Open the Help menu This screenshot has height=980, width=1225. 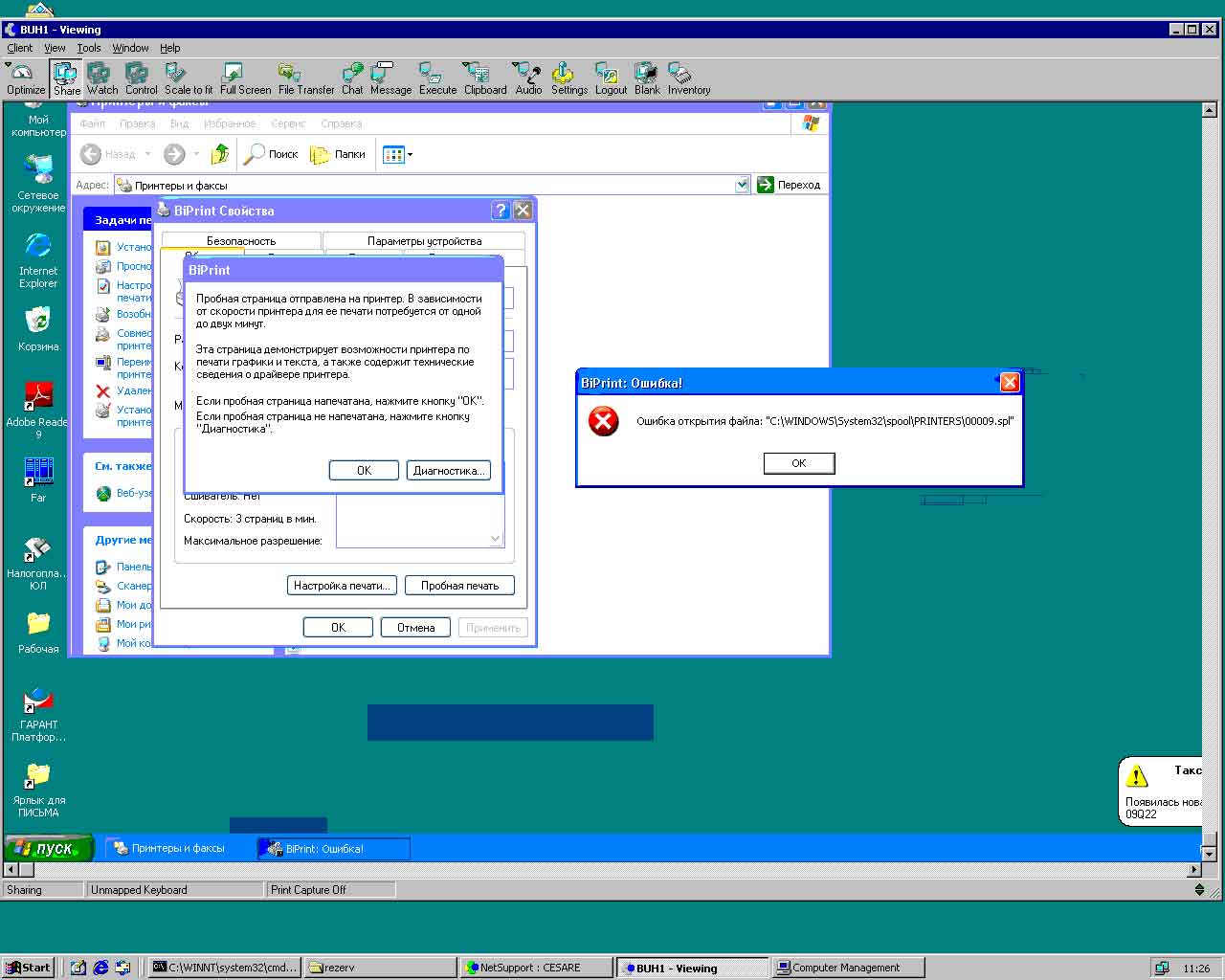point(169,48)
